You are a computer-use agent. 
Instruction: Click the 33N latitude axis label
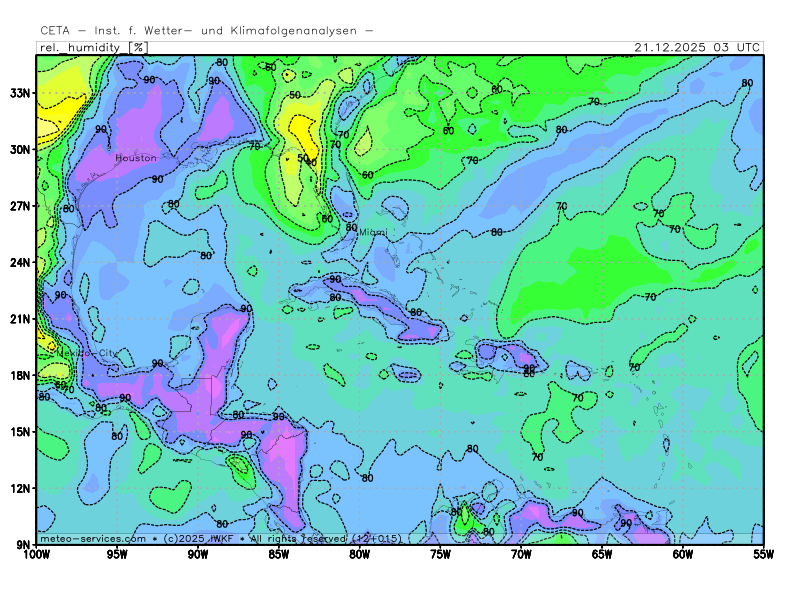(21, 93)
